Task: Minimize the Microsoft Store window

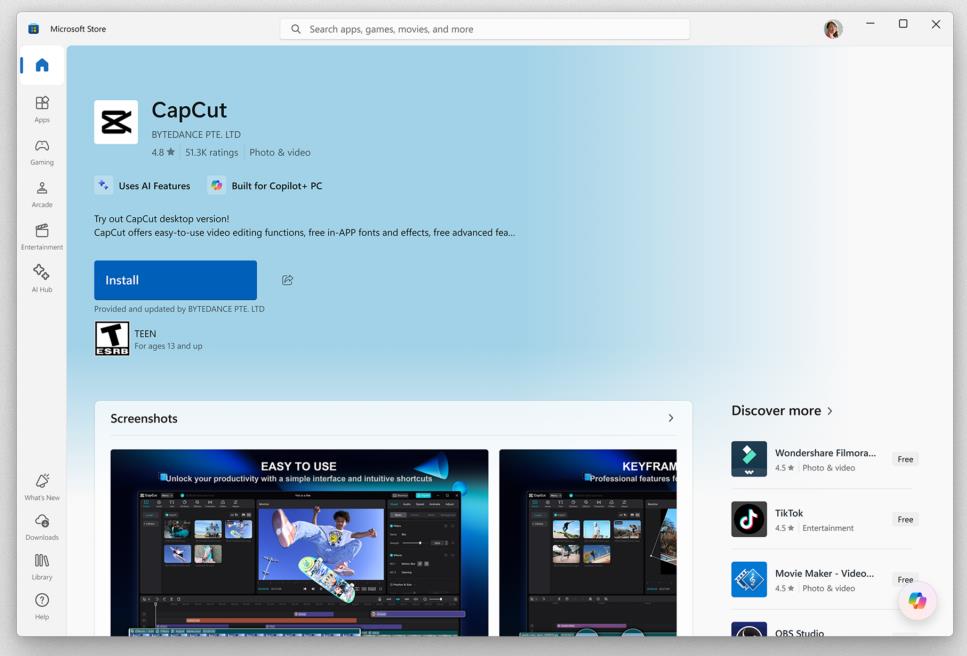Action: point(870,23)
